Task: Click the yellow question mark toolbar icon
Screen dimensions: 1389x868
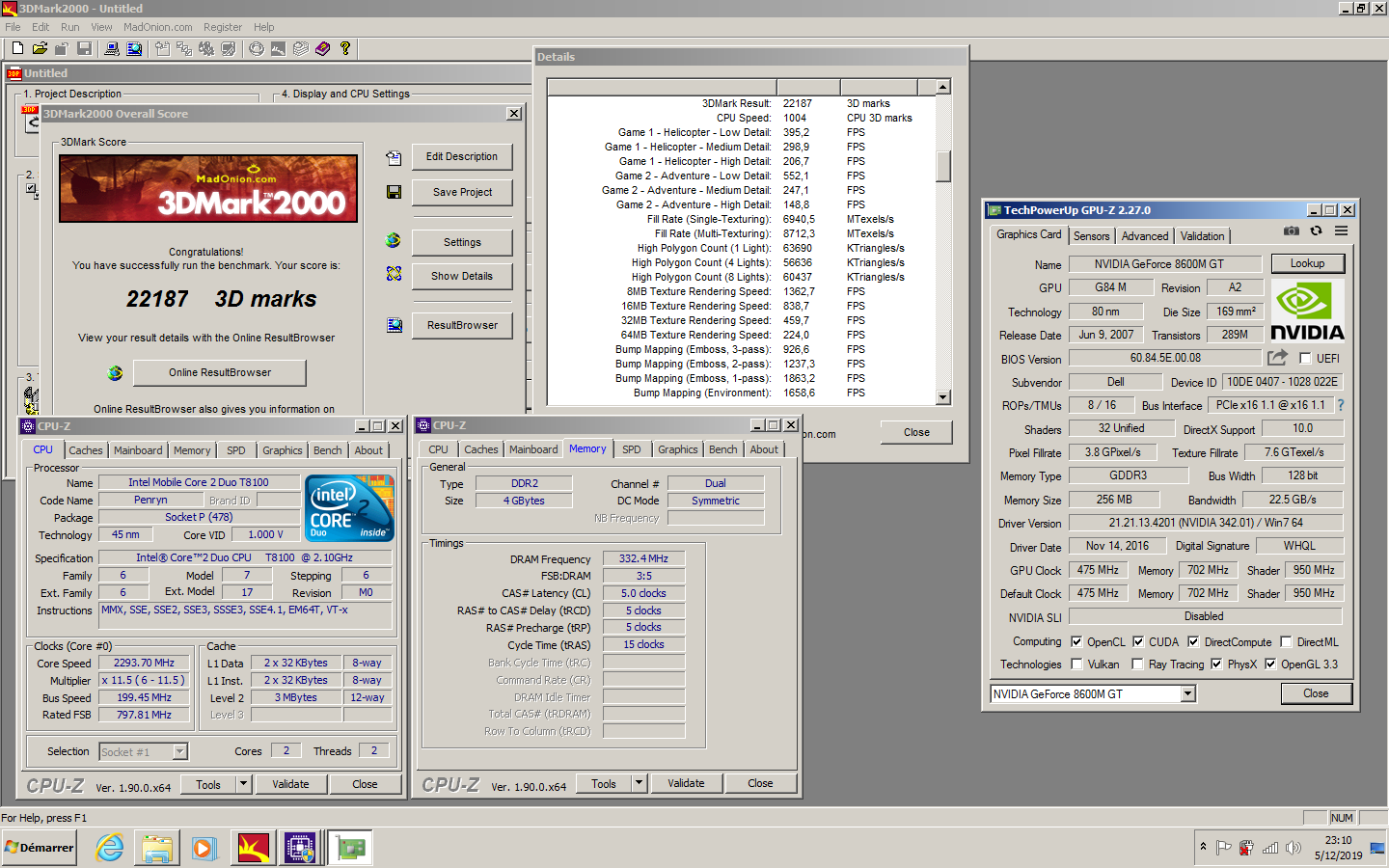Action: tap(345, 48)
